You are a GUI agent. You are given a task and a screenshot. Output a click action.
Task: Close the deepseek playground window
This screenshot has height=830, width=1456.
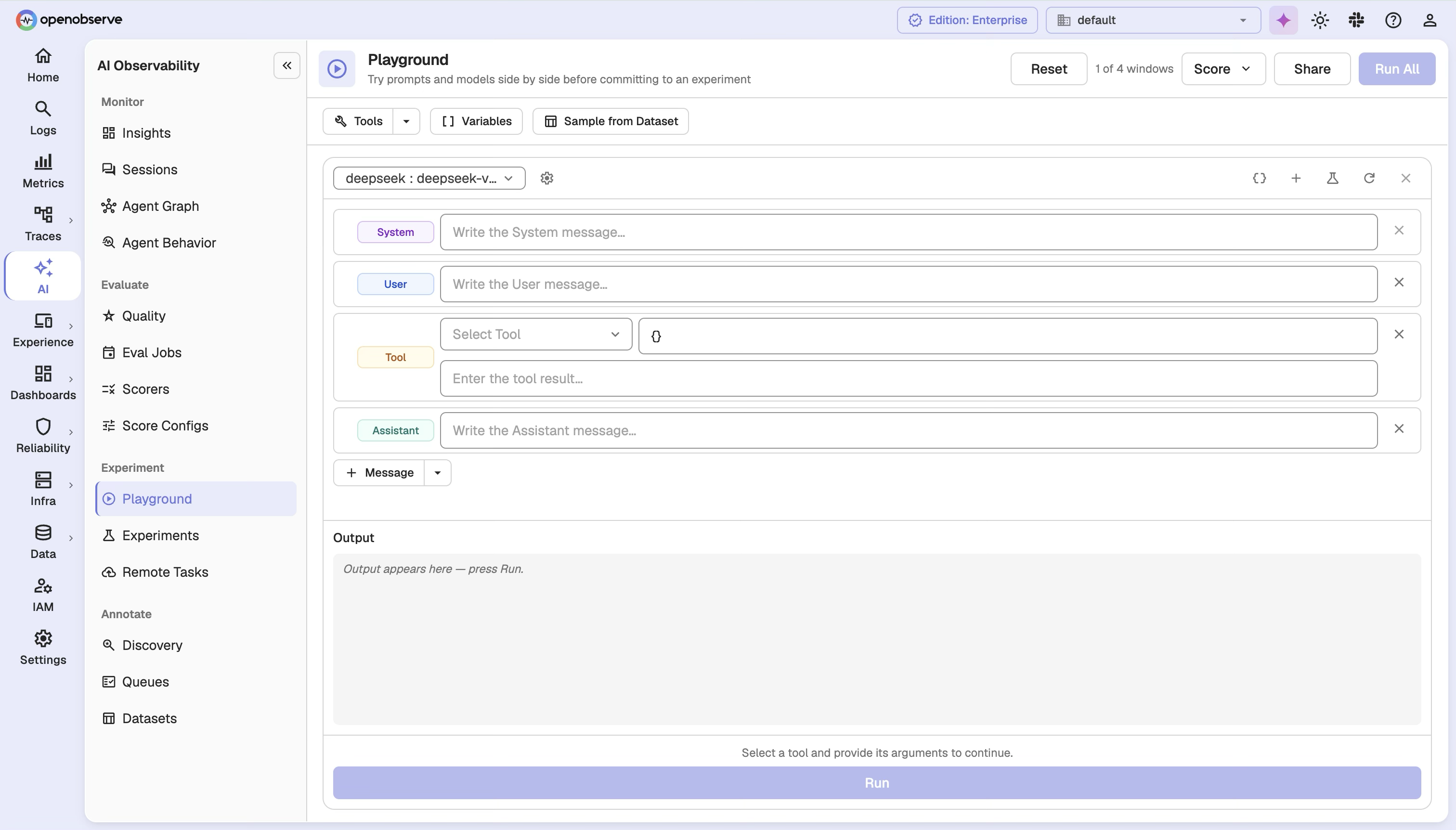(1405, 179)
